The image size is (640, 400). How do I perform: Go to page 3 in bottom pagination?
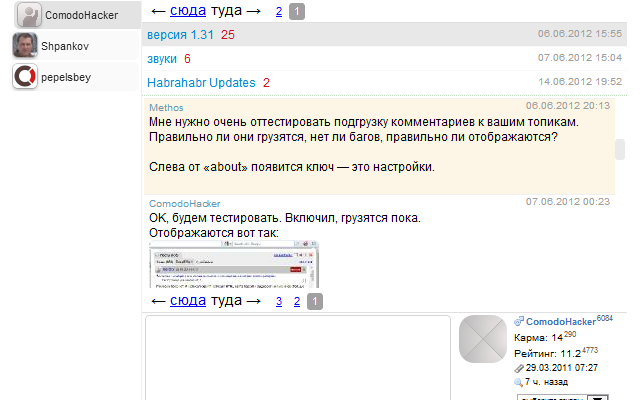[279, 302]
